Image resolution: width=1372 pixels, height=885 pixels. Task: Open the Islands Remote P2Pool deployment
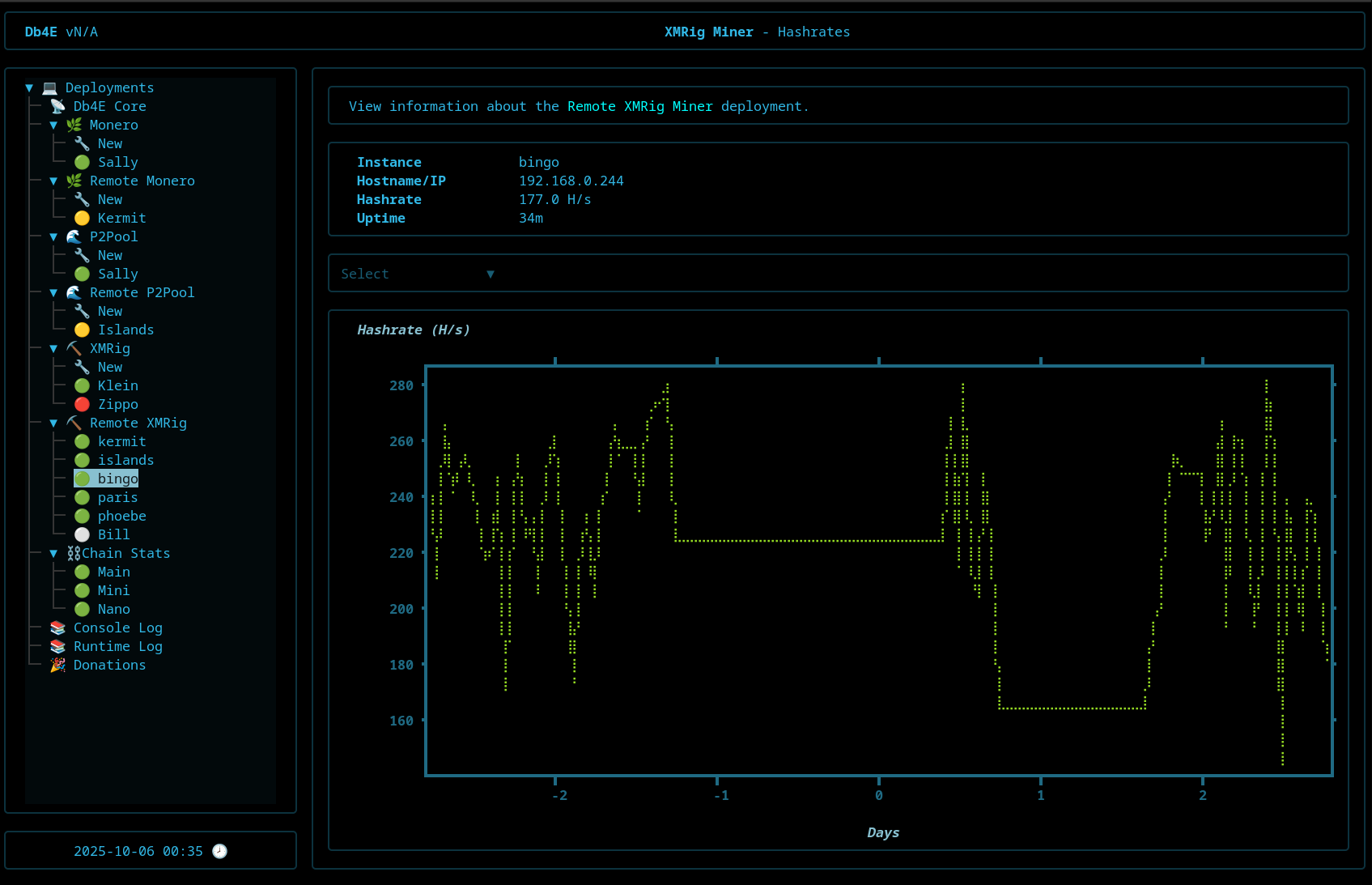125,330
